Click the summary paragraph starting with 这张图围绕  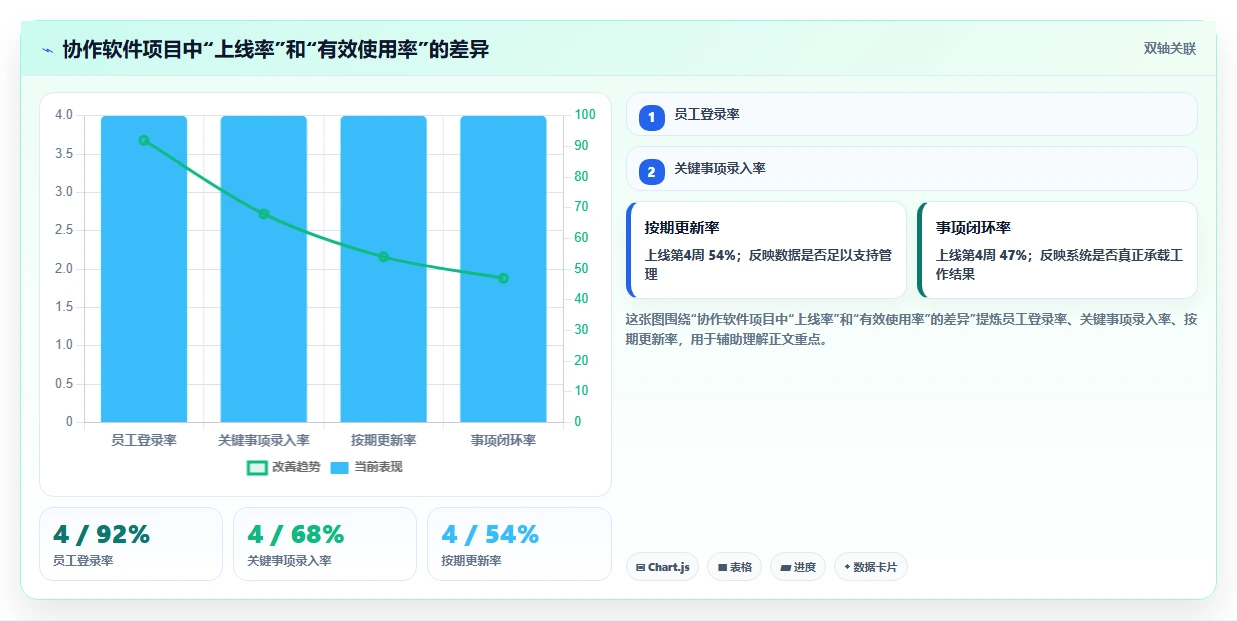(x=911, y=329)
